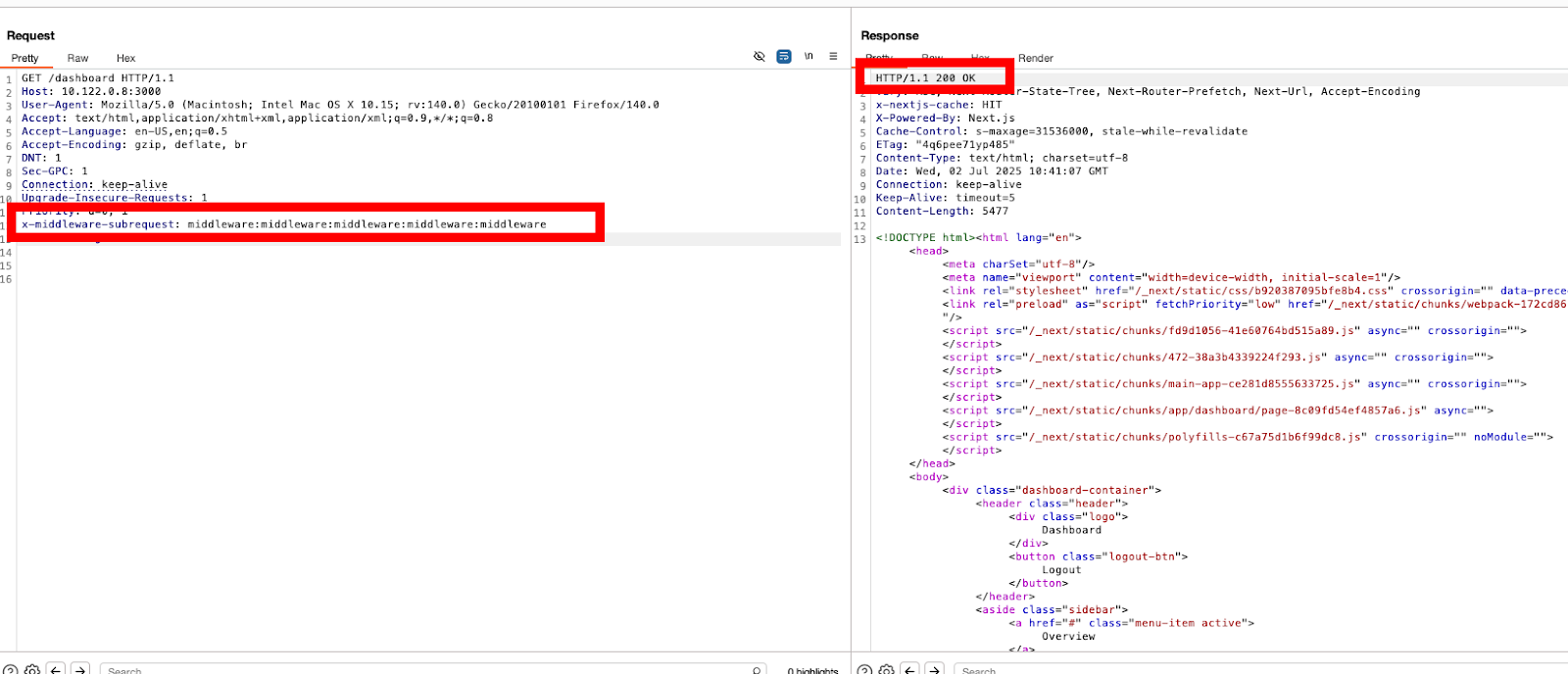This screenshot has width=1568, height=674.
Task: Toggle the \n show newlines button
Action: pyautogui.click(x=808, y=57)
